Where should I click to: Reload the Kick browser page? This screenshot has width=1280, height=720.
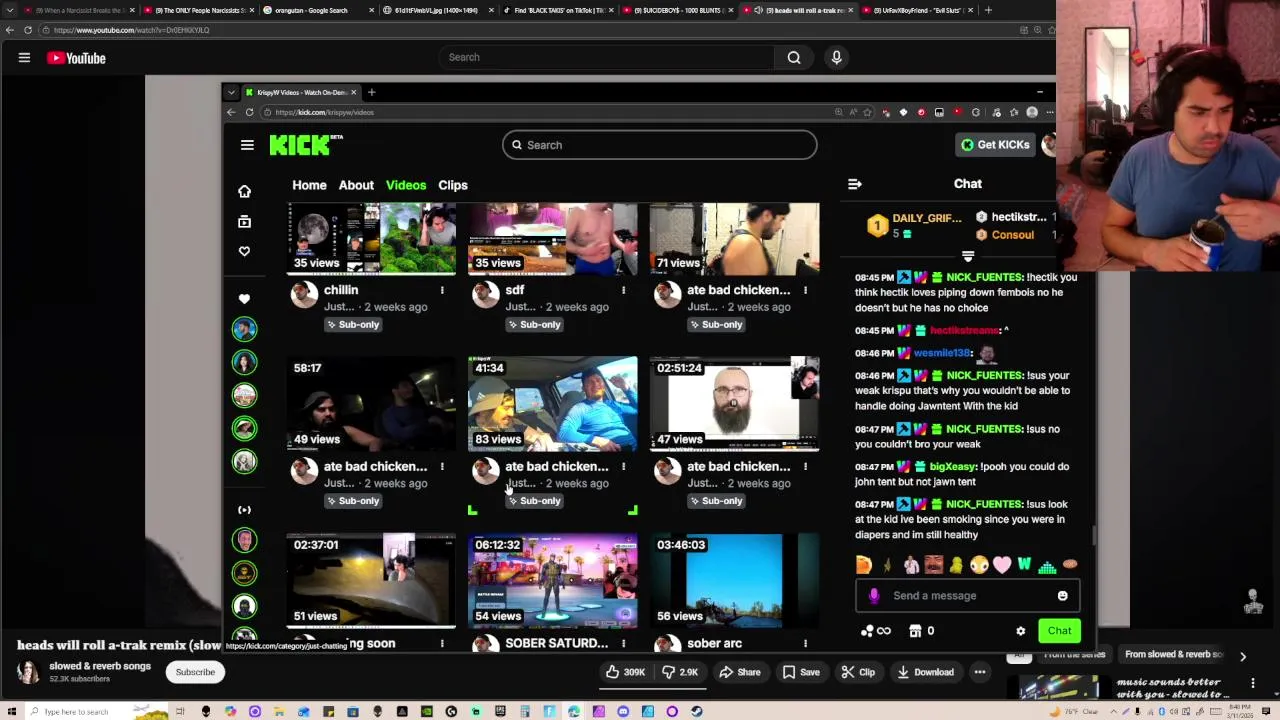(249, 112)
